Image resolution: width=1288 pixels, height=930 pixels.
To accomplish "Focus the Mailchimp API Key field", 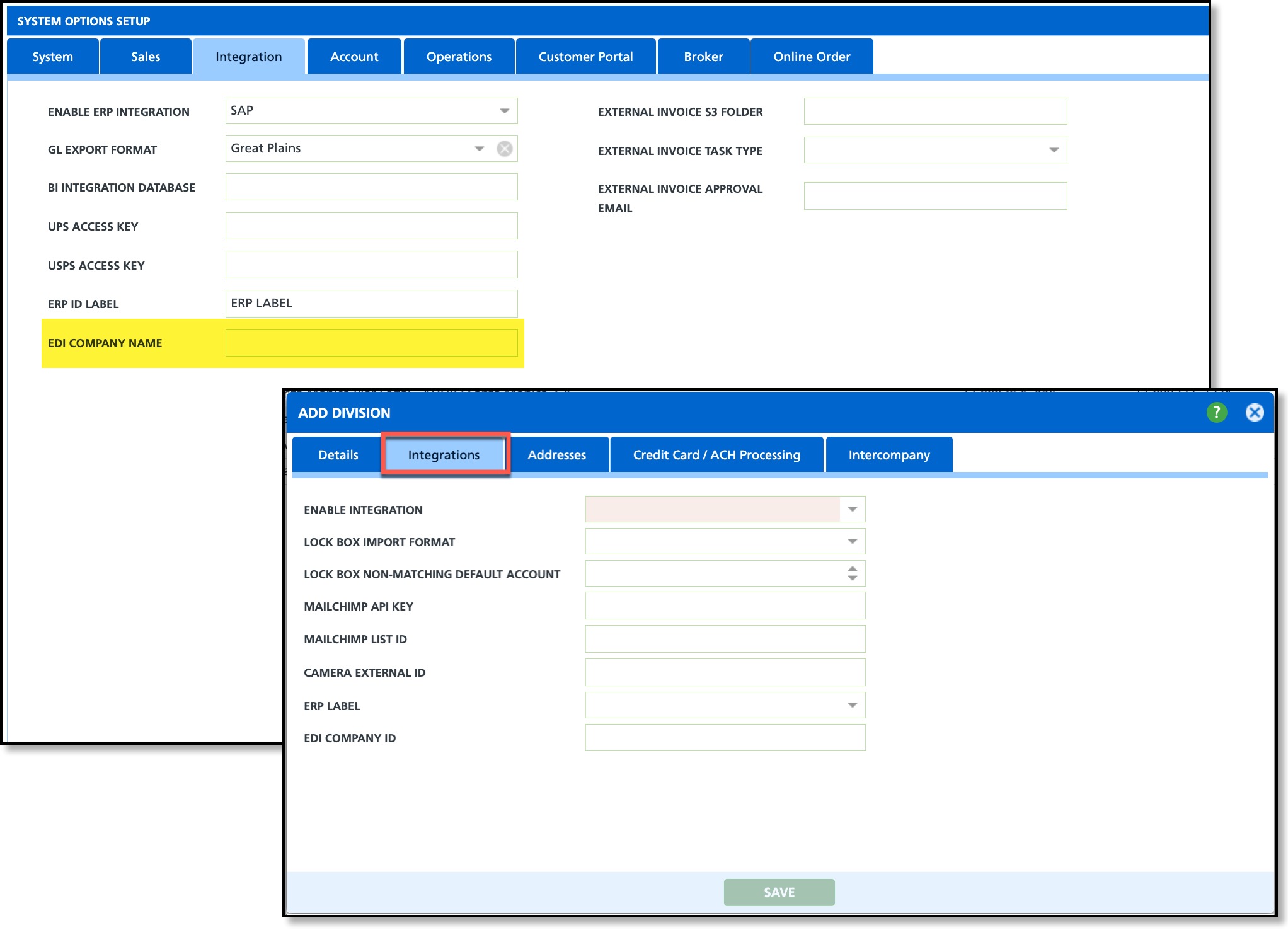I will 725,606.
